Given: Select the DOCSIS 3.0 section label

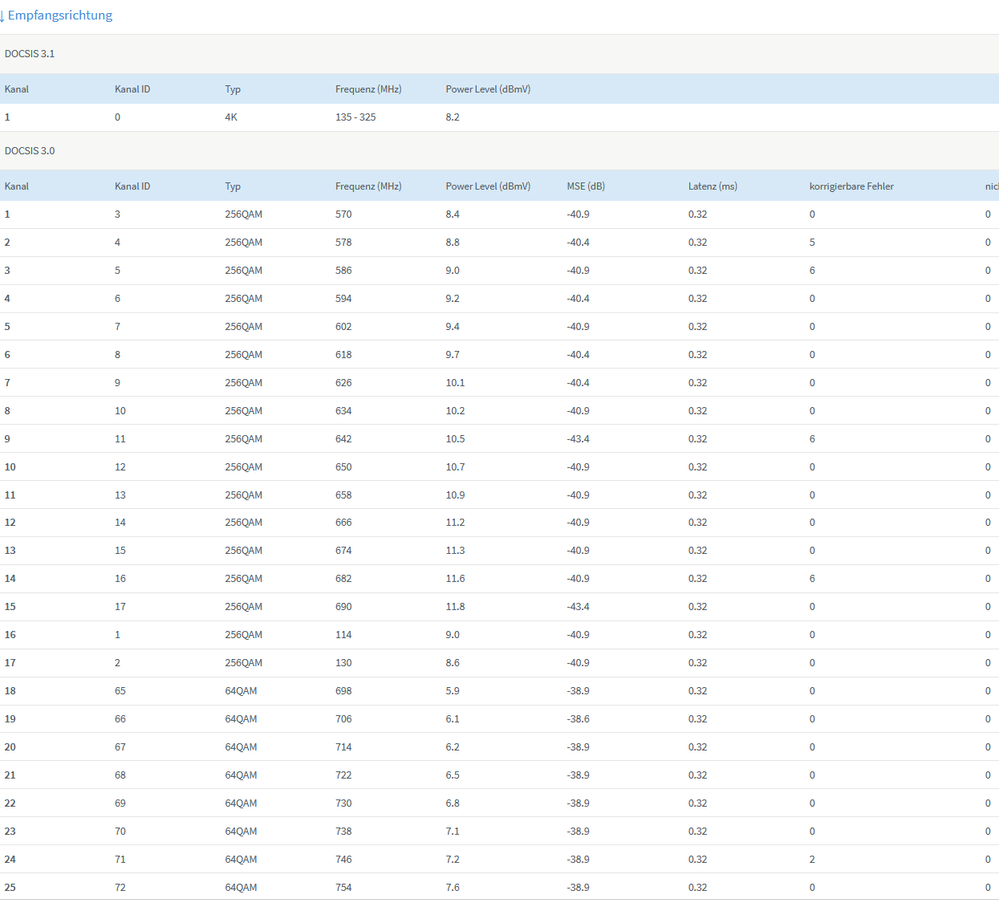Looking at the screenshot, I should pos(30,151).
